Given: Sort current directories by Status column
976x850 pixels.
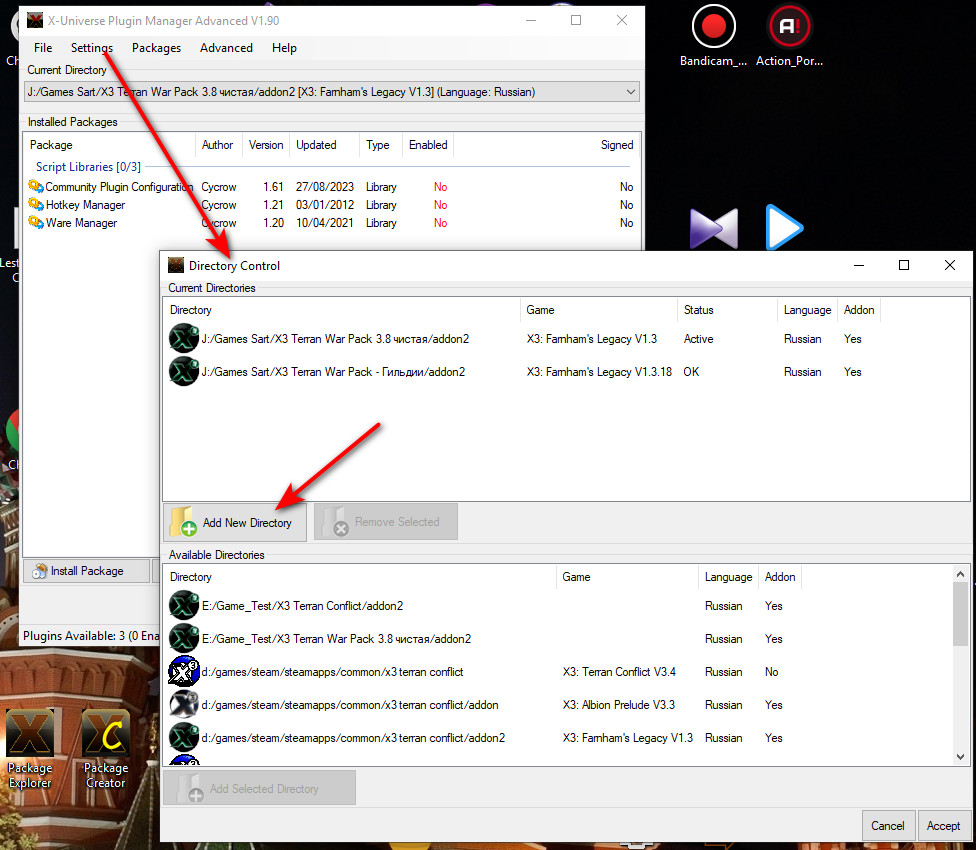Looking at the screenshot, I should pyautogui.click(x=726, y=310).
